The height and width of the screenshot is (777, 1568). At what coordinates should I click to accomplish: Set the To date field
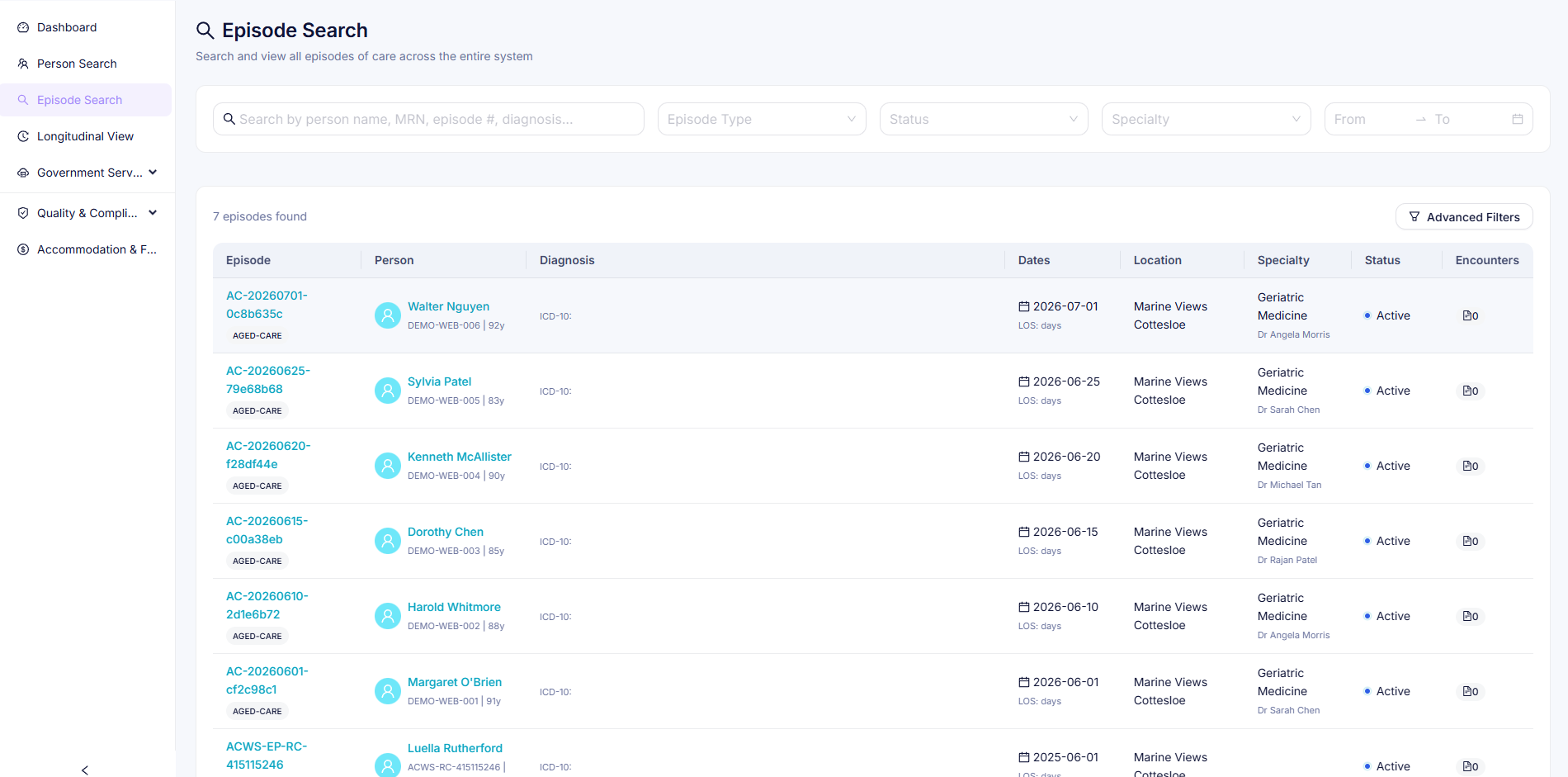[x=1469, y=119]
